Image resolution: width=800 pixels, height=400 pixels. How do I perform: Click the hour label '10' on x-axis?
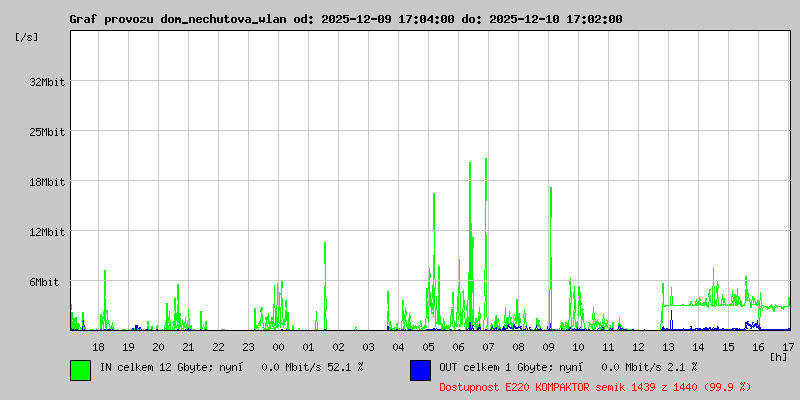pyautogui.click(x=578, y=347)
